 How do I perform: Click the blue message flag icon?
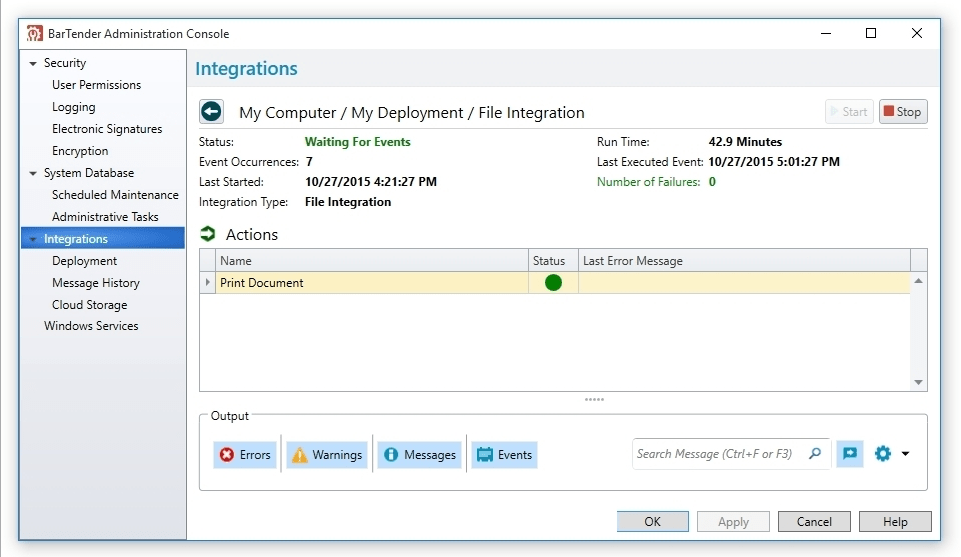[x=850, y=453]
